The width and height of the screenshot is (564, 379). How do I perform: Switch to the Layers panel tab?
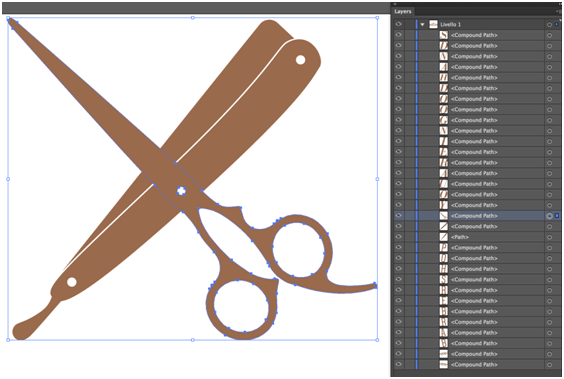coord(402,12)
